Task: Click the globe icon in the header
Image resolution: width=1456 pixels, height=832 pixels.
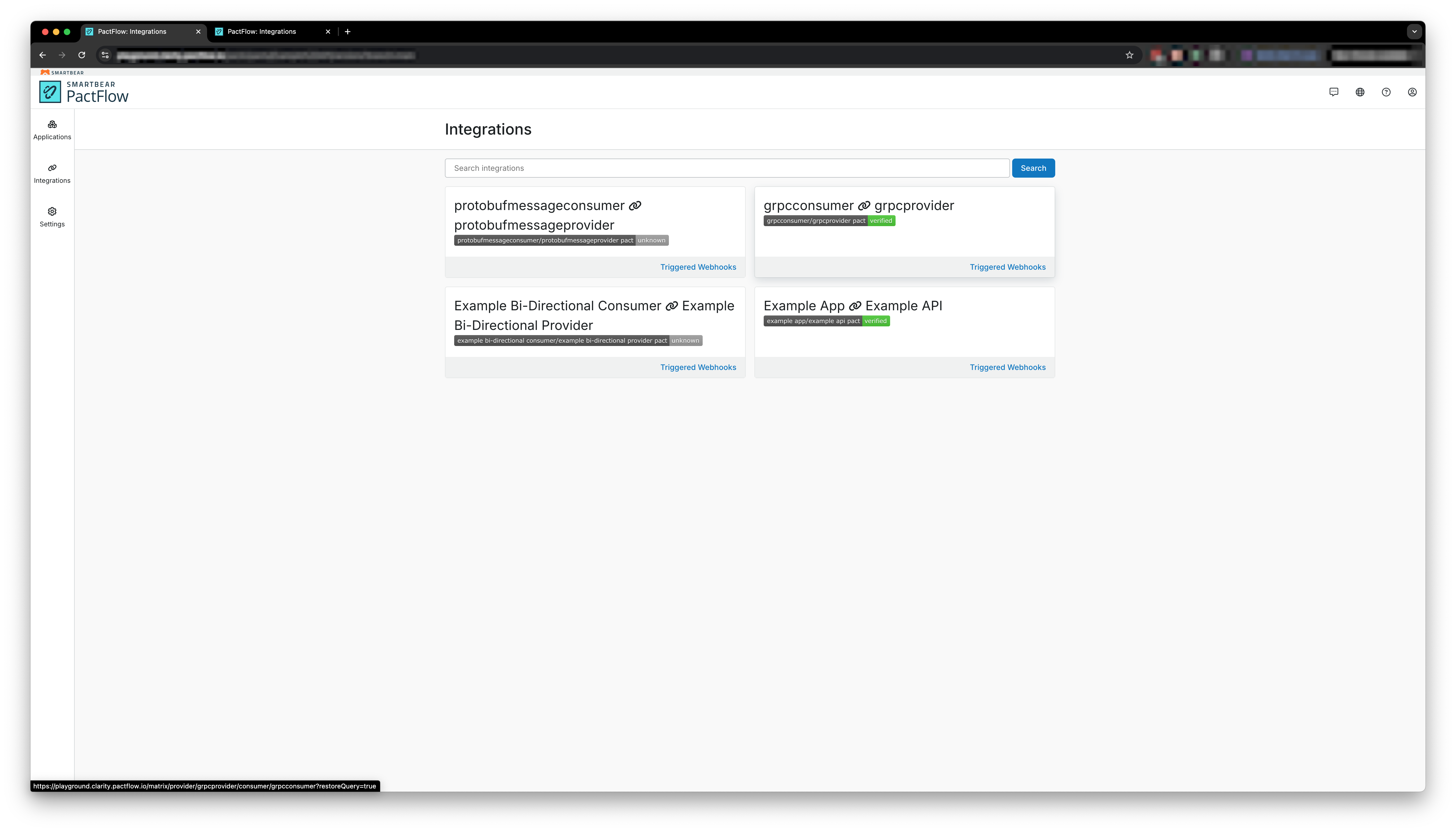Action: click(1360, 92)
